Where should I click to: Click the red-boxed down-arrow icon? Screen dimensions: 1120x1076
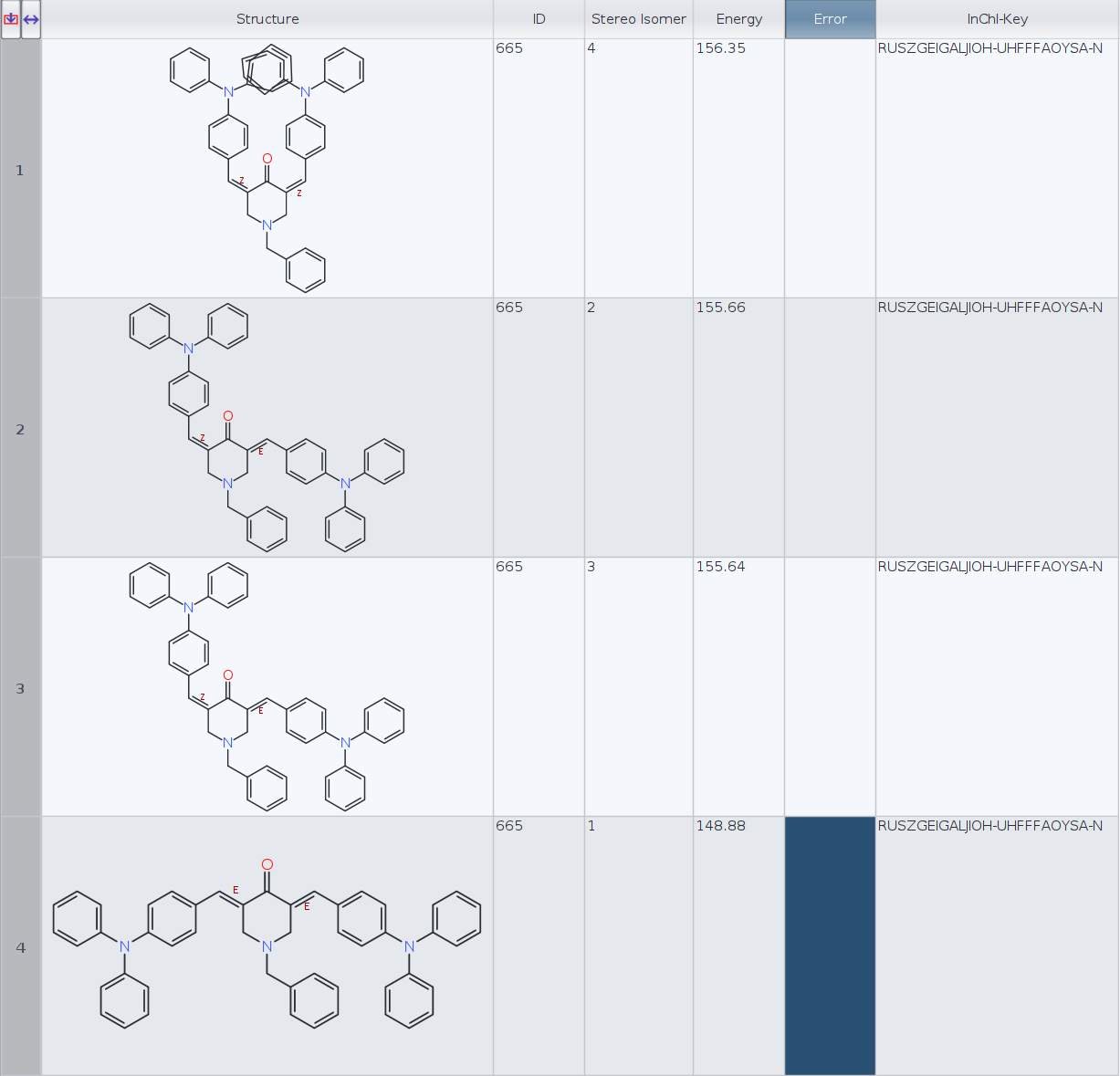click(x=11, y=19)
